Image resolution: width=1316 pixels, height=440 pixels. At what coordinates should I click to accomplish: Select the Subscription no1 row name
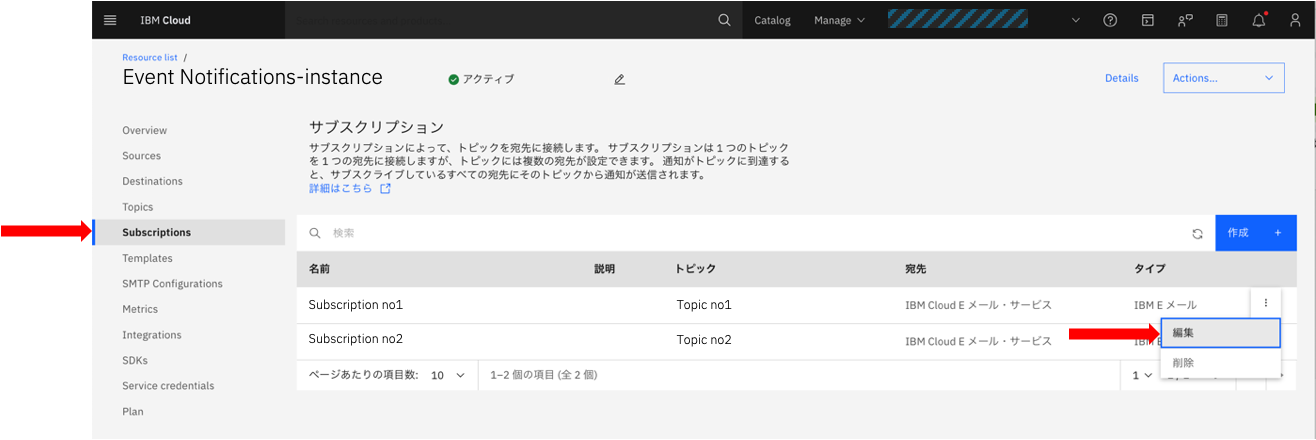coord(355,305)
